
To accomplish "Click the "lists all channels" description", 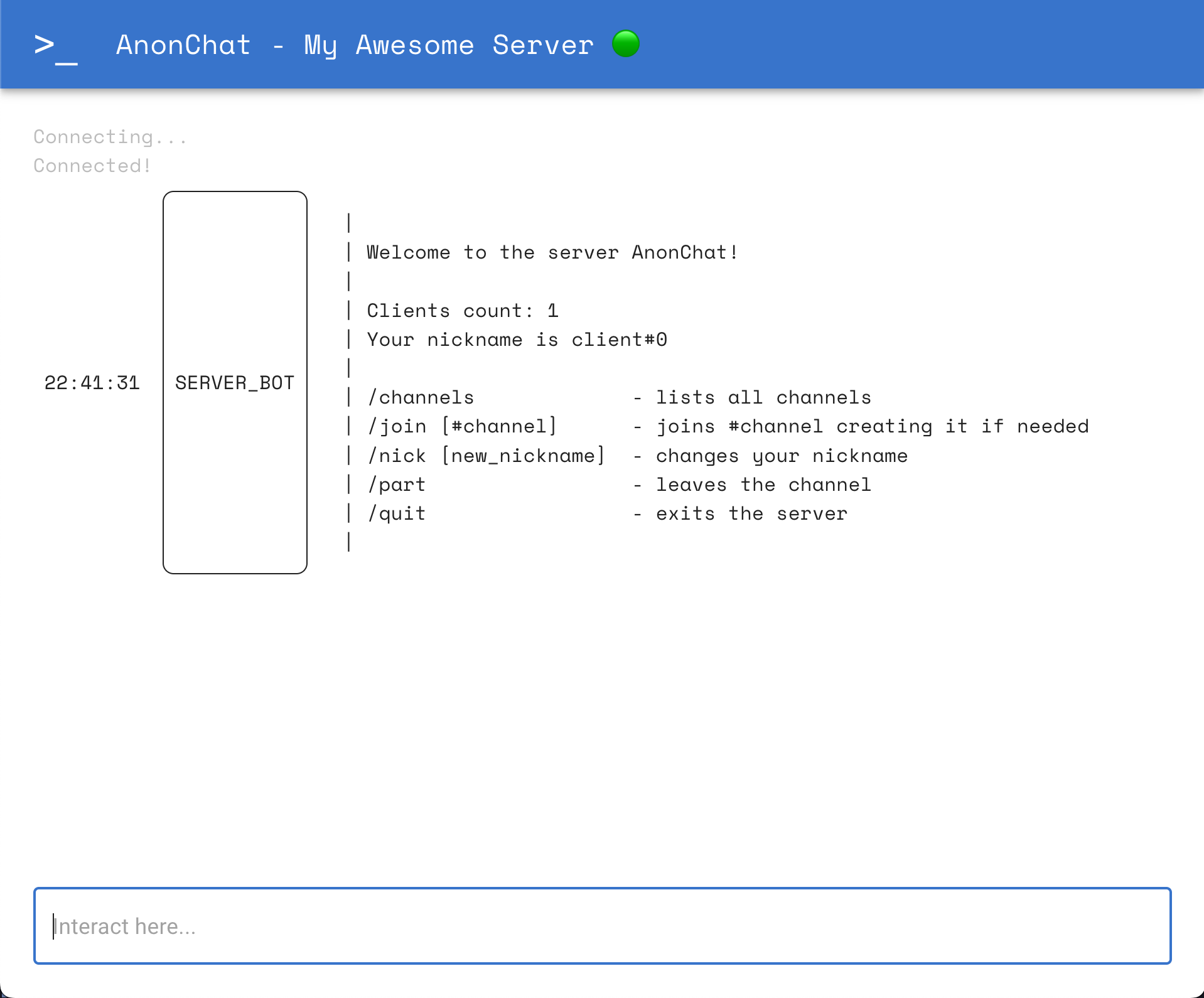I will [764, 397].
